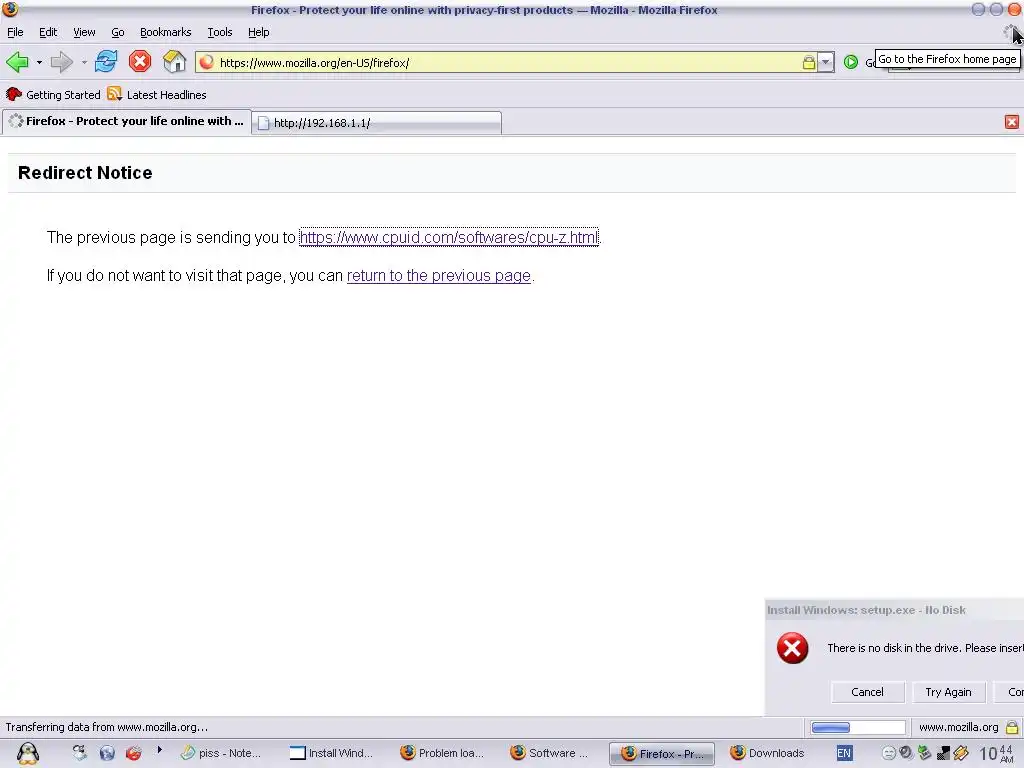Open the Forward history dropdown arrow
Viewport: 1024px width, 768px height.
[84, 63]
